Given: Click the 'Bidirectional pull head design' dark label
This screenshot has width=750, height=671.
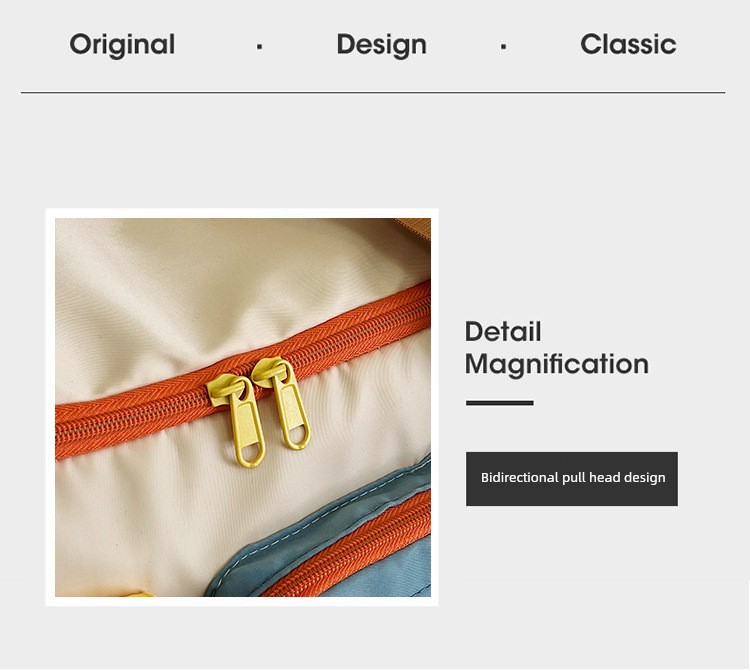Looking at the screenshot, I should click(572, 479).
